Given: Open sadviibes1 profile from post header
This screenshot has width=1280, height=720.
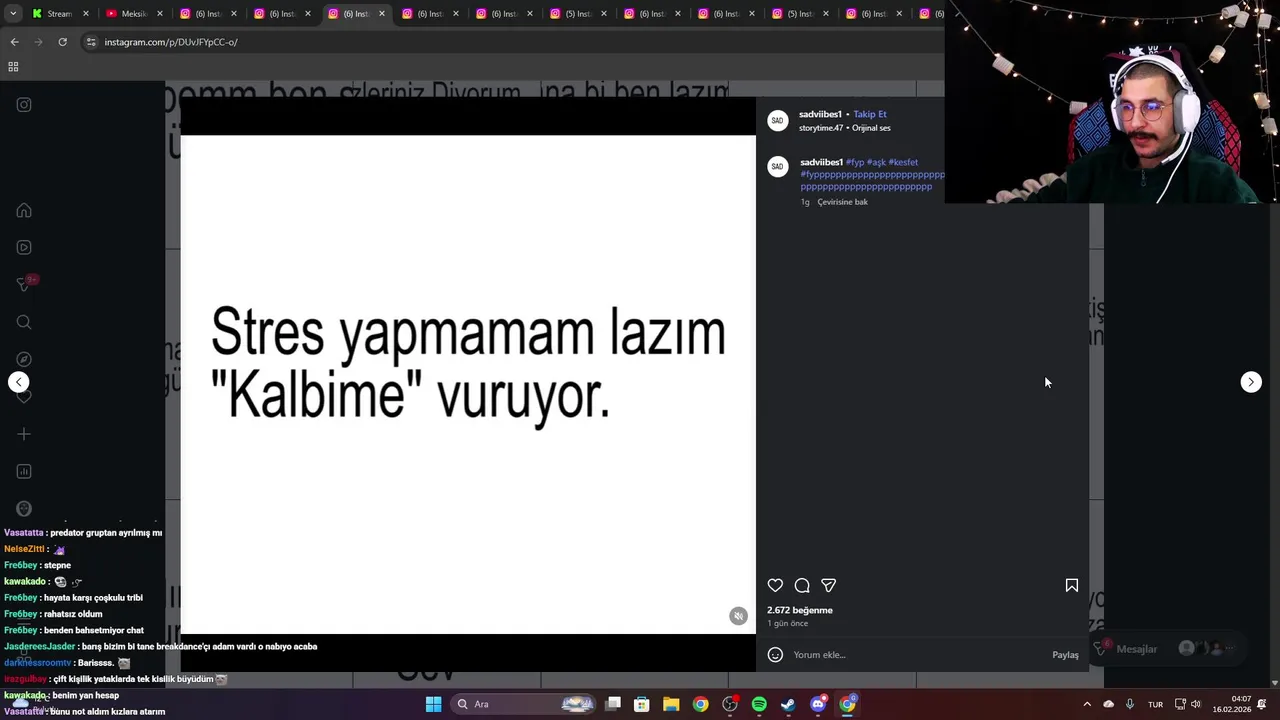Looking at the screenshot, I should pos(820,114).
